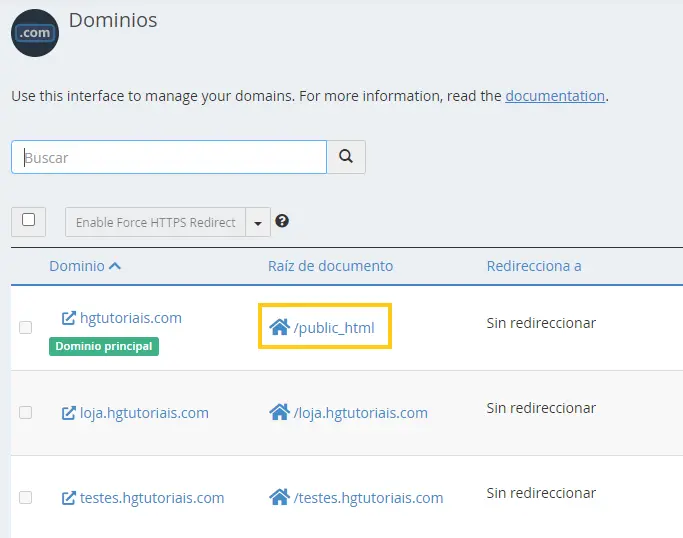The image size is (683, 538).
Task: Check the loja.hgtutoriais.com row checkbox
Action: [x=26, y=412]
